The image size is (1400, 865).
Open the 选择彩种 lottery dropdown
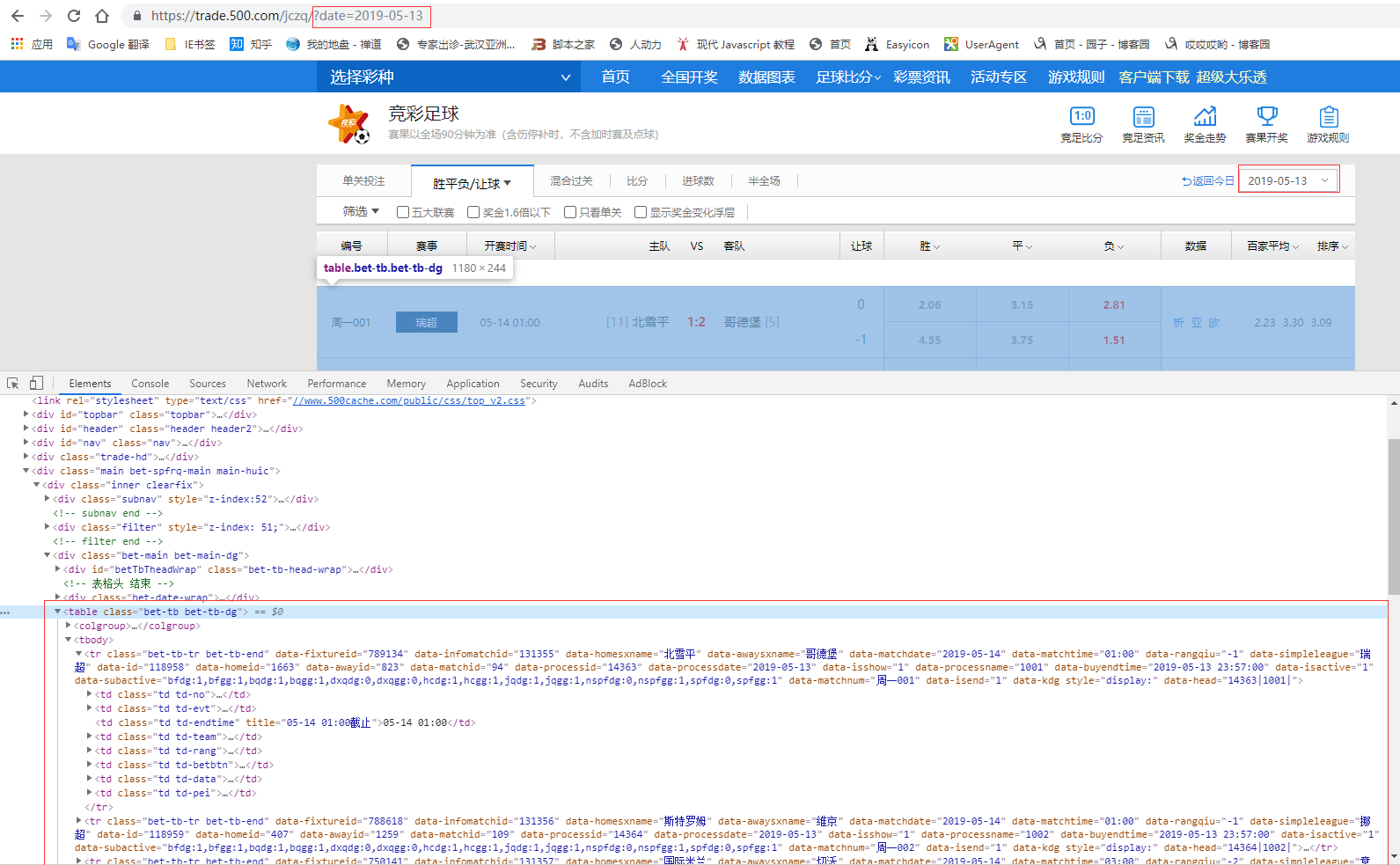[x=449, y=77]
